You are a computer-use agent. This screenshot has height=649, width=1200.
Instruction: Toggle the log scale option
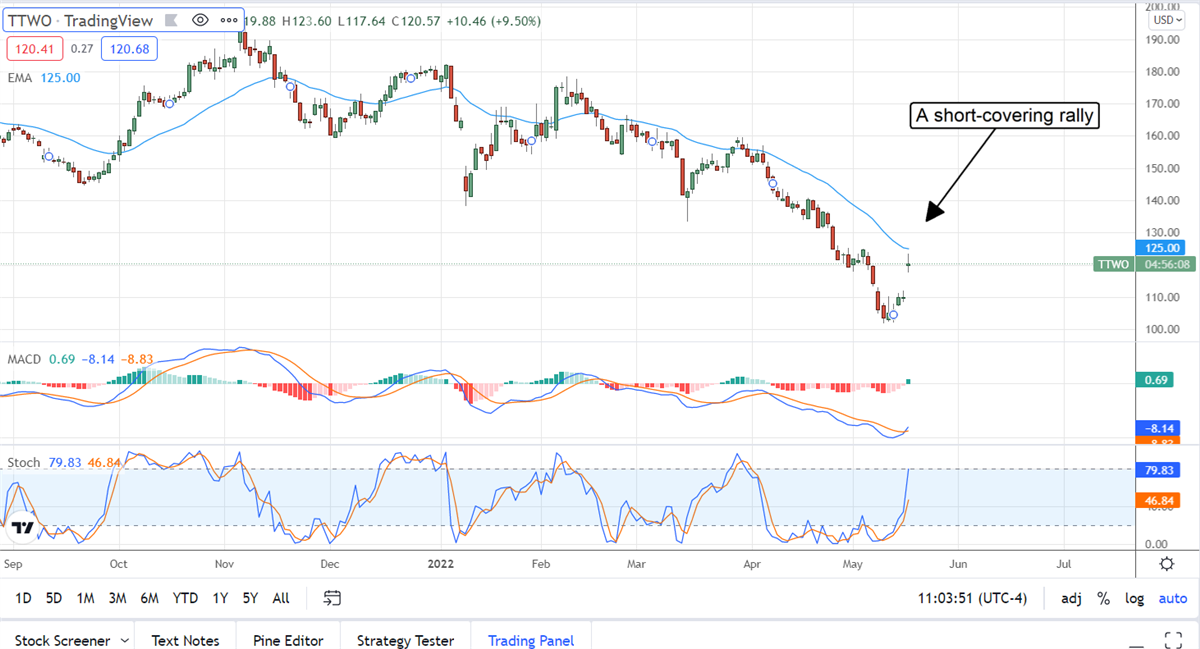[x=1134, y=598]
